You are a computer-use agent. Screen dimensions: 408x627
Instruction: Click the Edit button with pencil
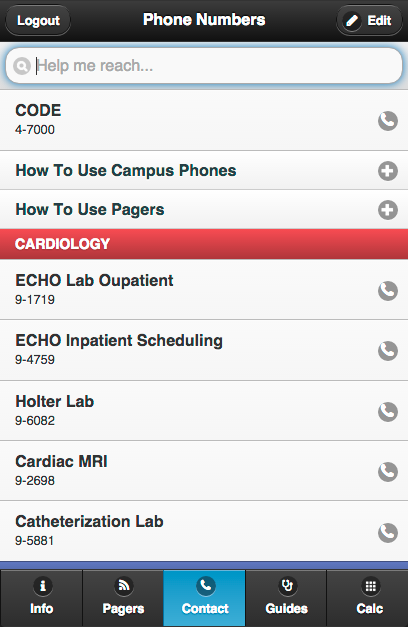369,20
